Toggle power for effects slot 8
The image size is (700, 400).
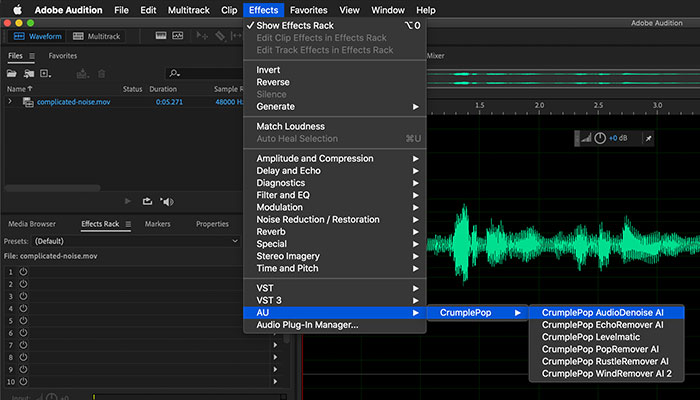23,357
